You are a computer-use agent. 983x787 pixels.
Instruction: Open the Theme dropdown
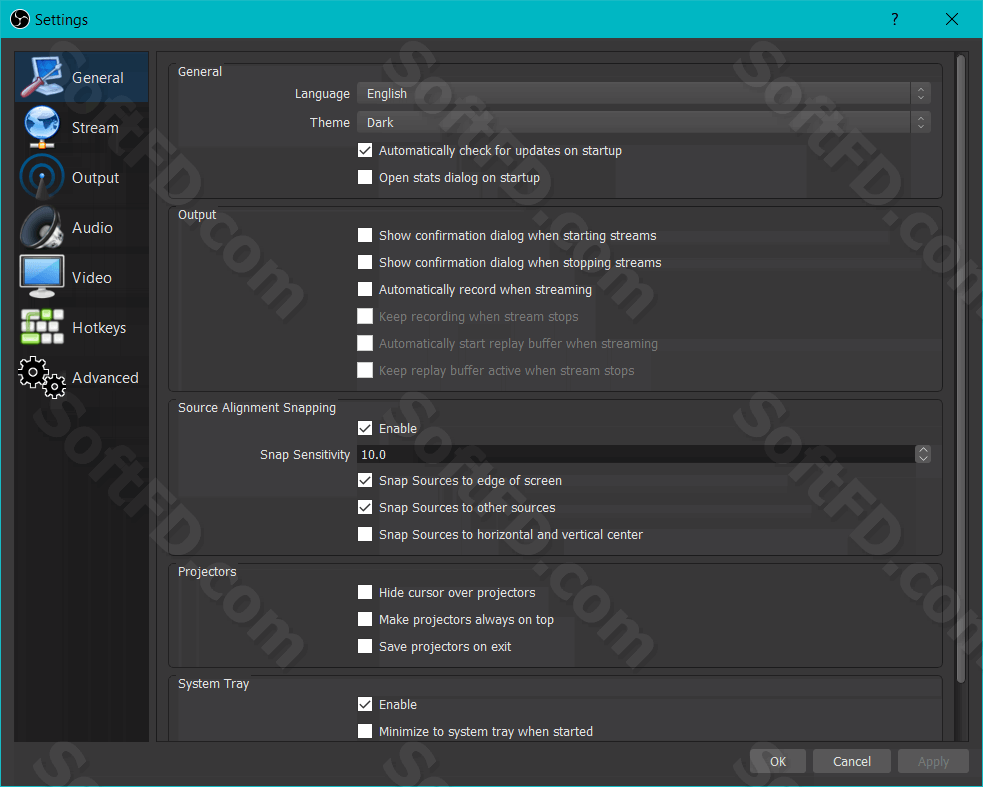pyautogui.click(x=644, y=122)
